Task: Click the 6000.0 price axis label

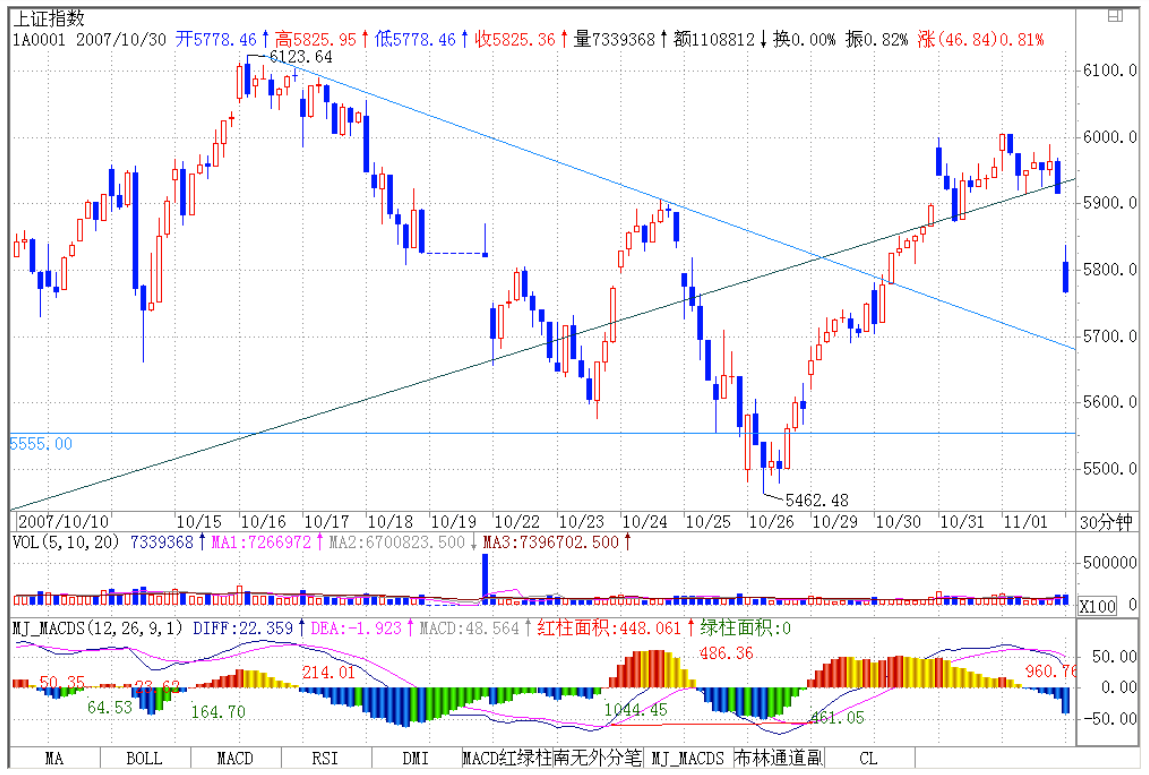Action: (x=1110, y=138)
